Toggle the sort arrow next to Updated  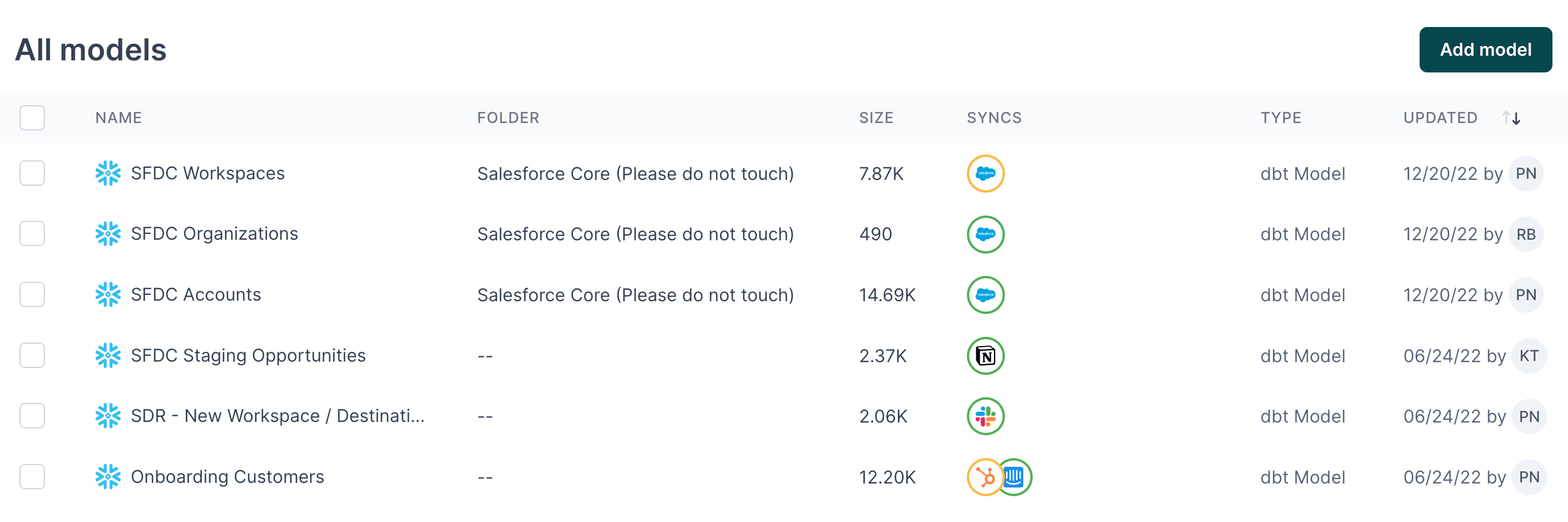pyautogui.click(x=1511, y=118)
